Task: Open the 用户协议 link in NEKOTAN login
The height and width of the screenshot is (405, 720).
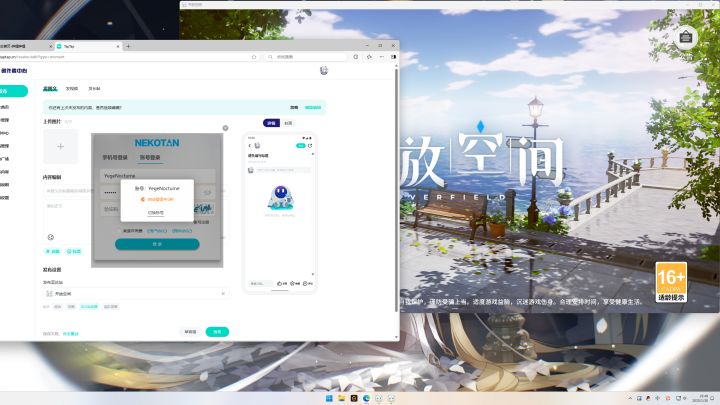Action: coord(157,231)
